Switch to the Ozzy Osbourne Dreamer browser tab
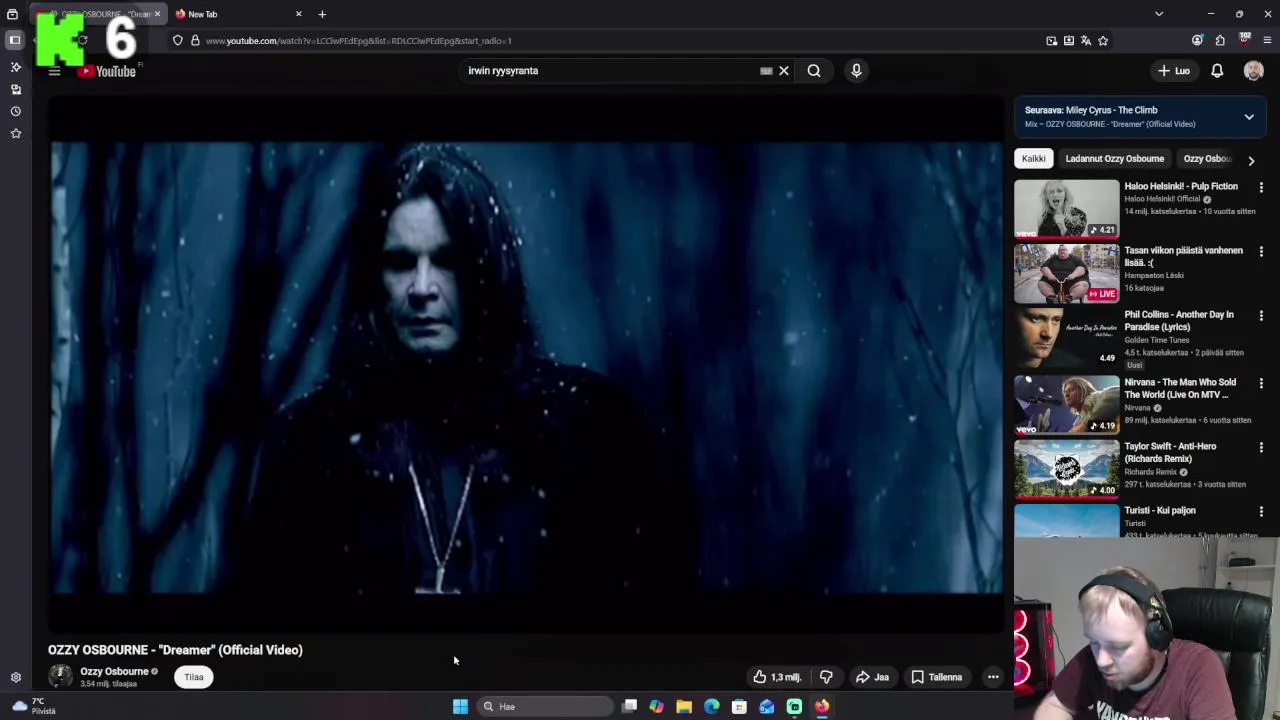 (100, 14)
